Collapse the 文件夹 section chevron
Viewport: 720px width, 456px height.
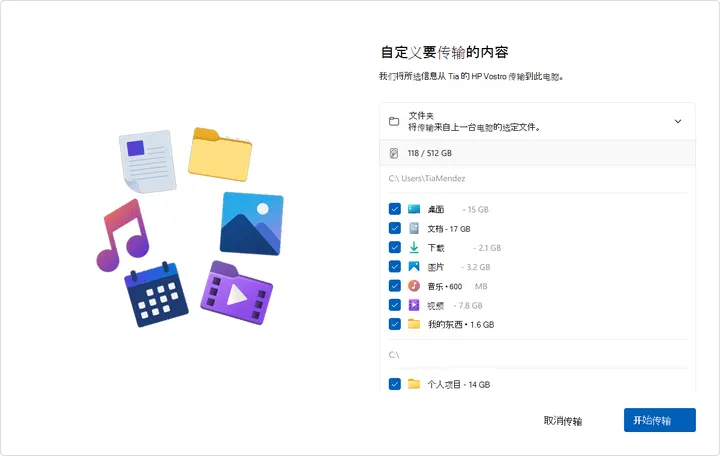pos(678,121)
